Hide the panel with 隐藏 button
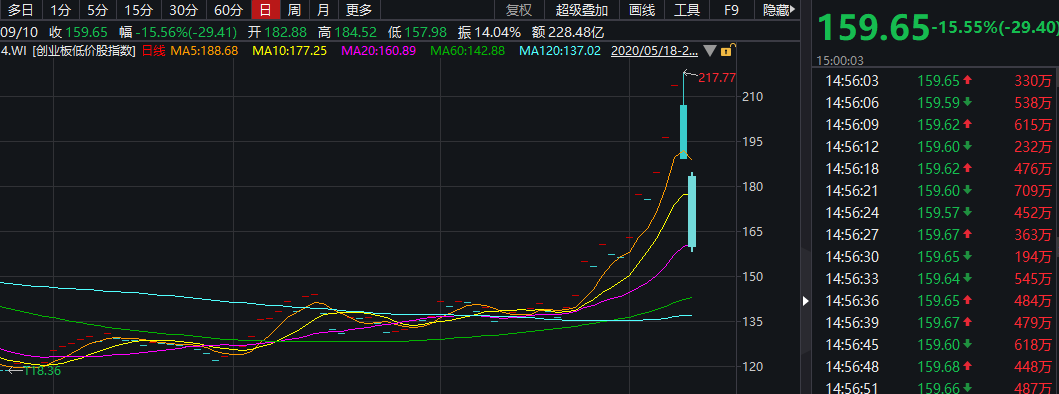The image size is (1059, 394). (x=778, y=10)
